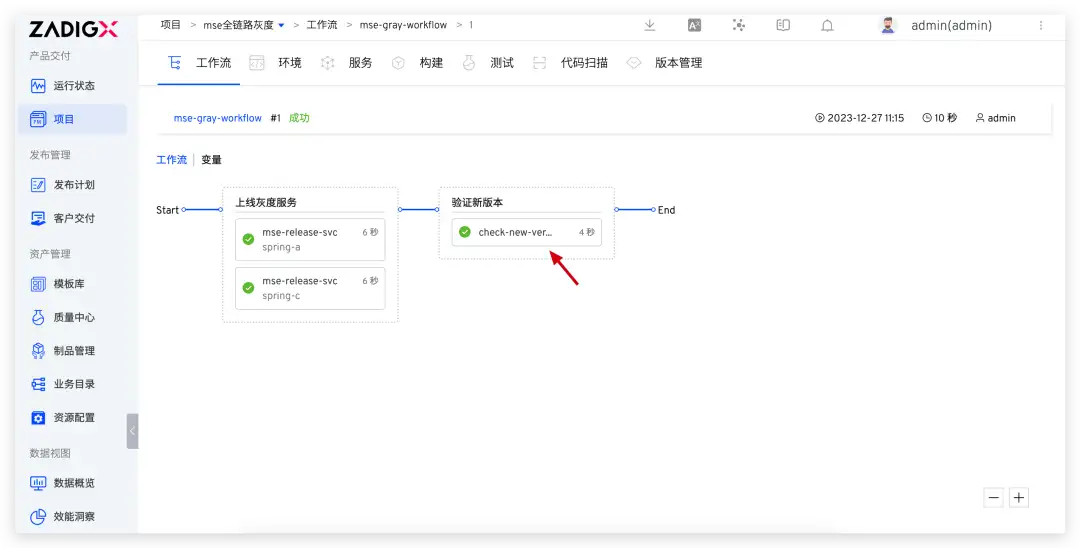Viewport: 1080px width, 548px height.
Task: Click the 质量中心 flask icon
Action: tap(39, 317)
